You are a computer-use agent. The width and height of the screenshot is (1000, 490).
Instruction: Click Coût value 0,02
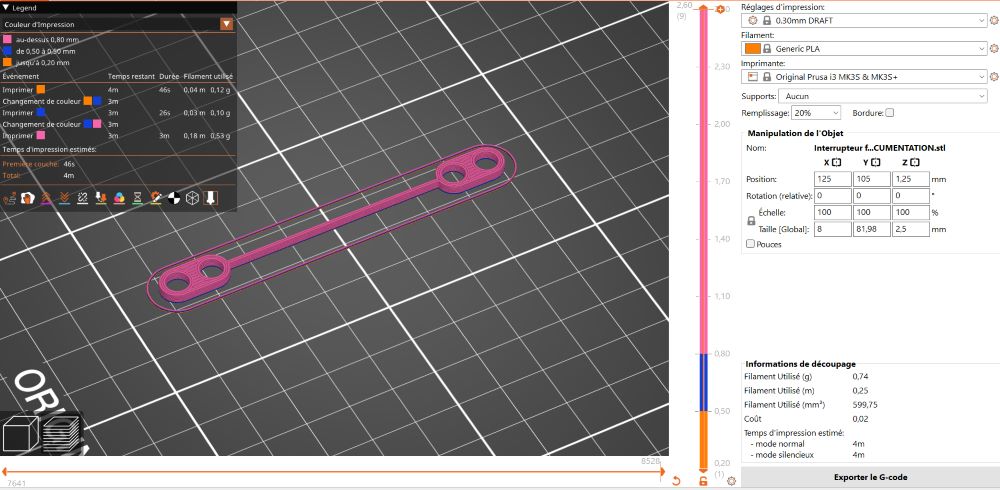click(860, 419)
